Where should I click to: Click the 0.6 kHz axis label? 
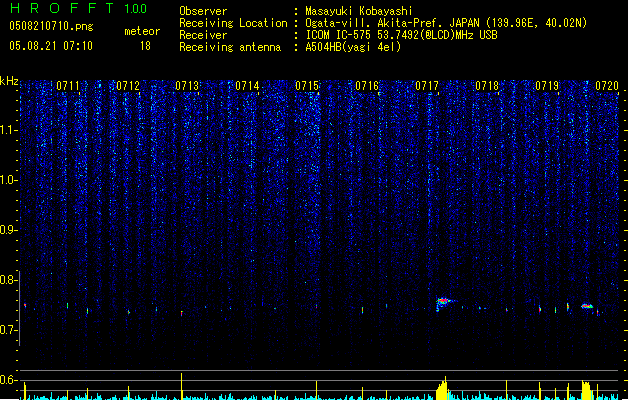coord(8,380)
